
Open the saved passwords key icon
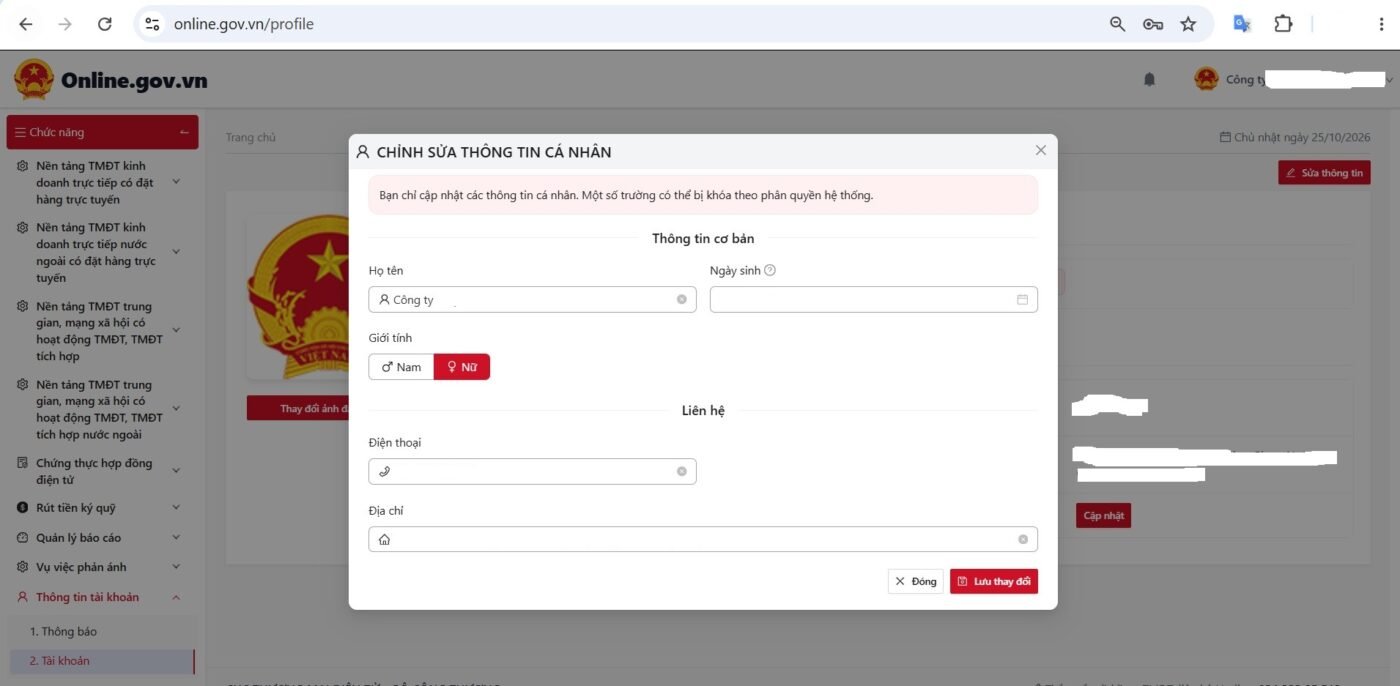point(1152,24)
